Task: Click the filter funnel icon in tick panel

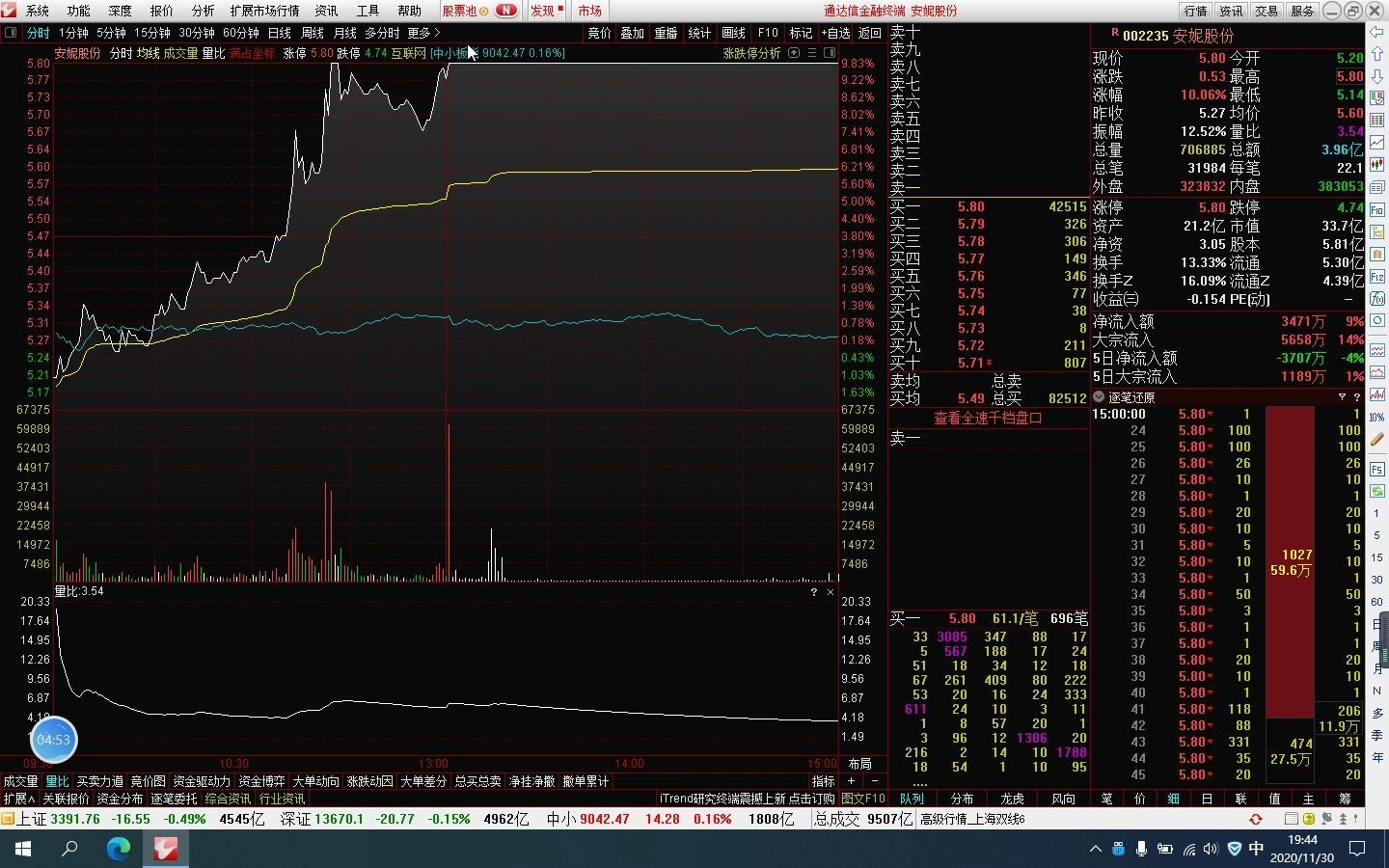Action: 1342,396
